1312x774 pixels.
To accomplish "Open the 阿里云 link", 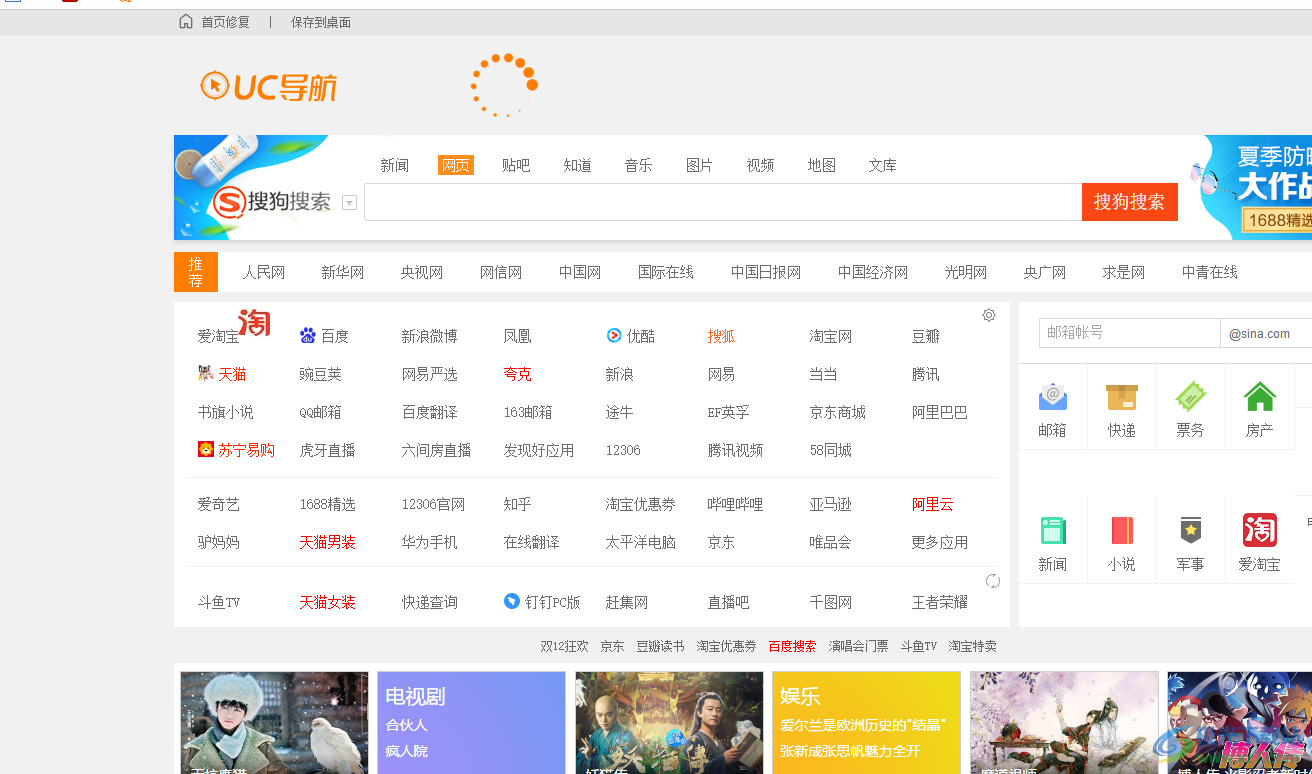I will pos(933,504).
